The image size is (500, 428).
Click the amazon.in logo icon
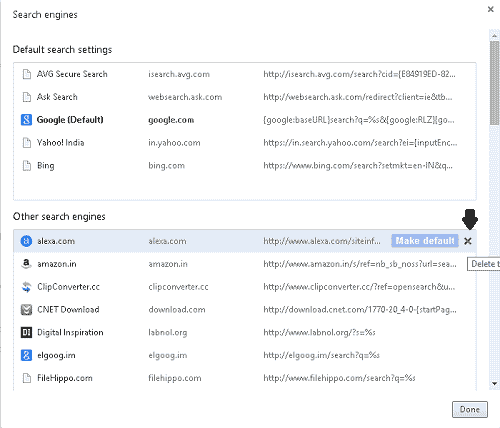coord(26,264)
